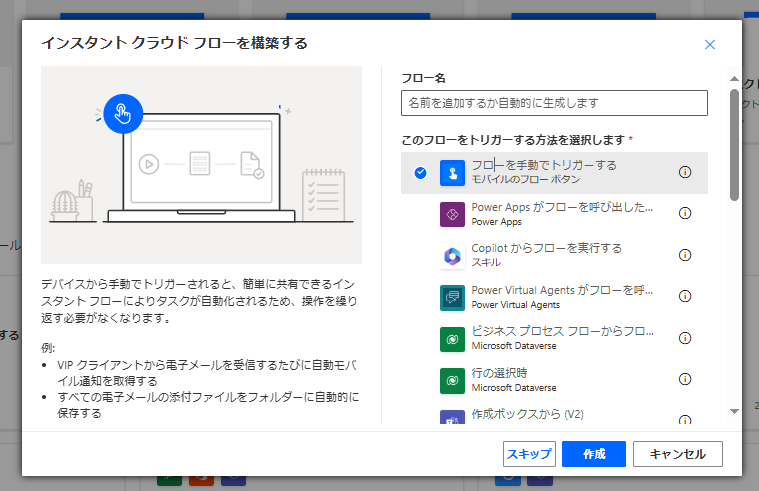Click the Power Virtual Agents trigger icon
This screenshot has height=491, width=759.
click(452, 297)
